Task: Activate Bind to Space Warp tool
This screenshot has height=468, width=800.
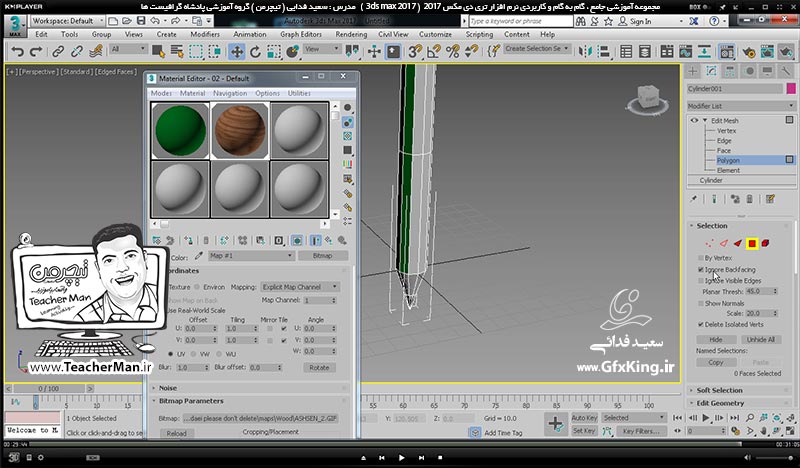Action: tap(95, 52)
